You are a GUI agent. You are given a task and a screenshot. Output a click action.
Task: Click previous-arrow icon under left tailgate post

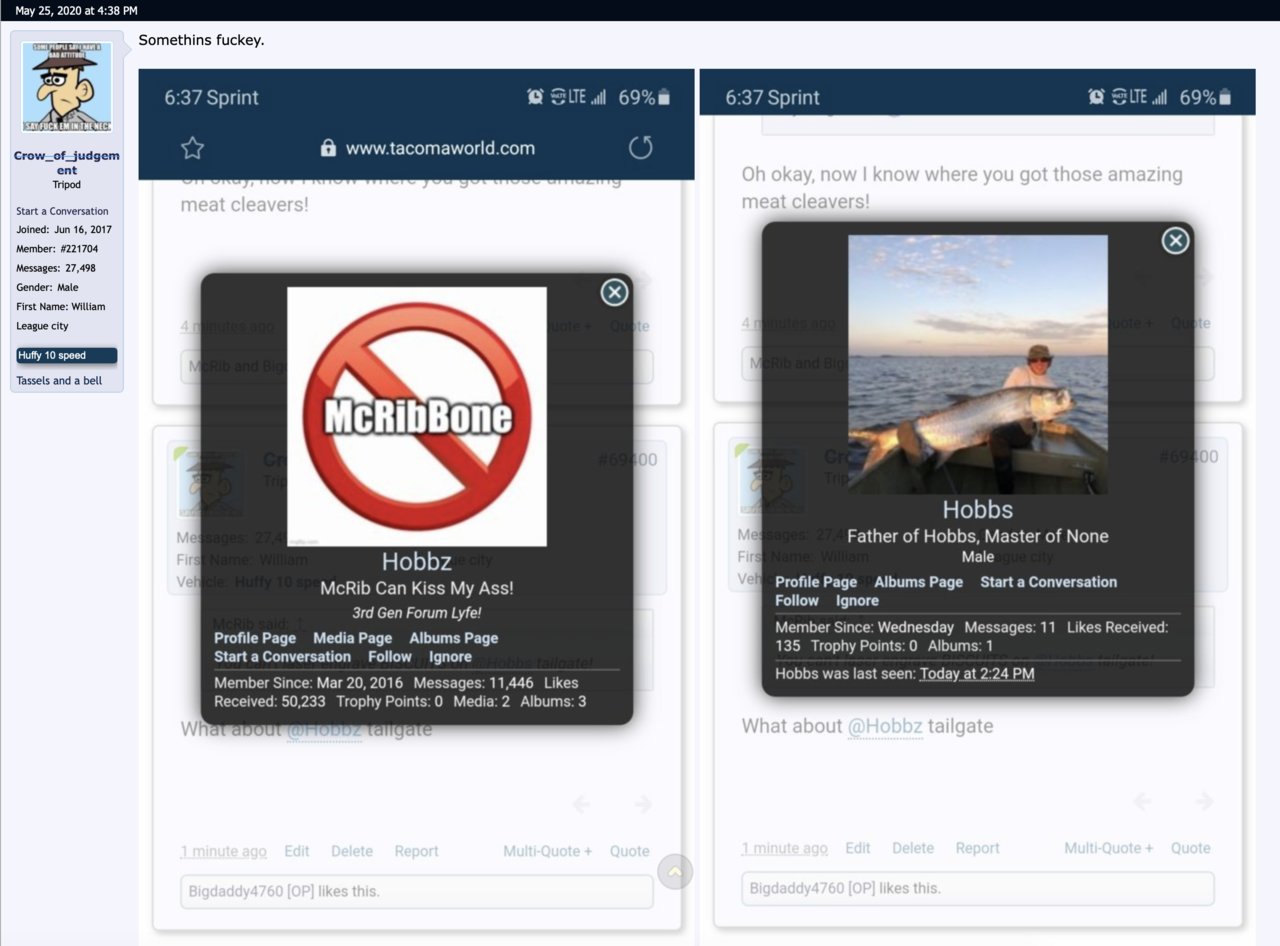581,804
